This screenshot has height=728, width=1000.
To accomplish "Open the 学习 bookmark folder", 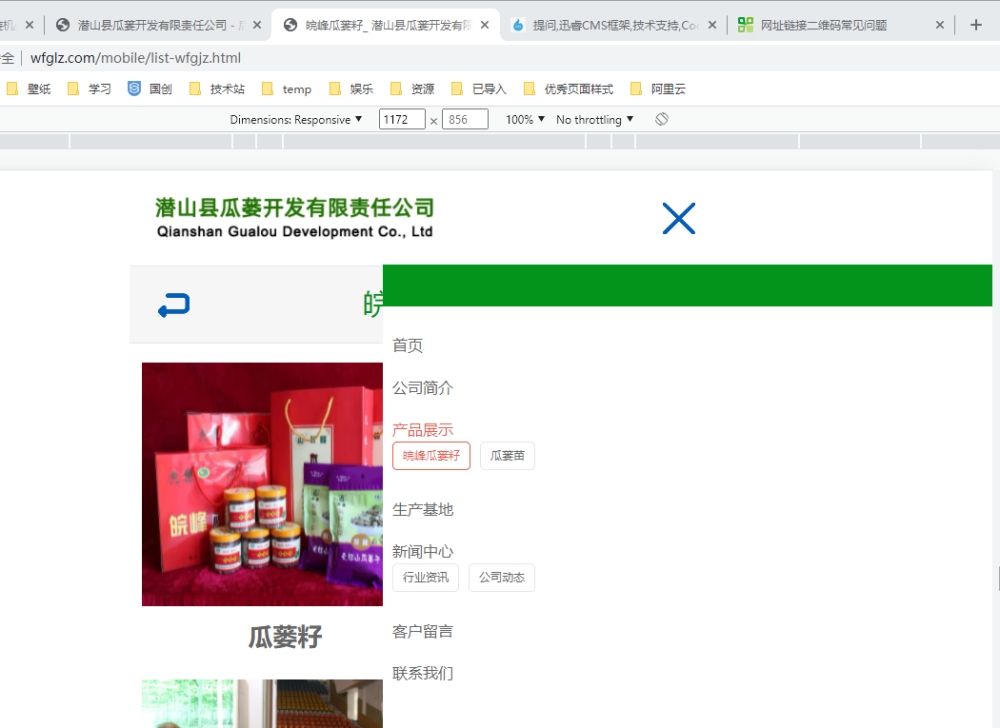I will [89, 89].
